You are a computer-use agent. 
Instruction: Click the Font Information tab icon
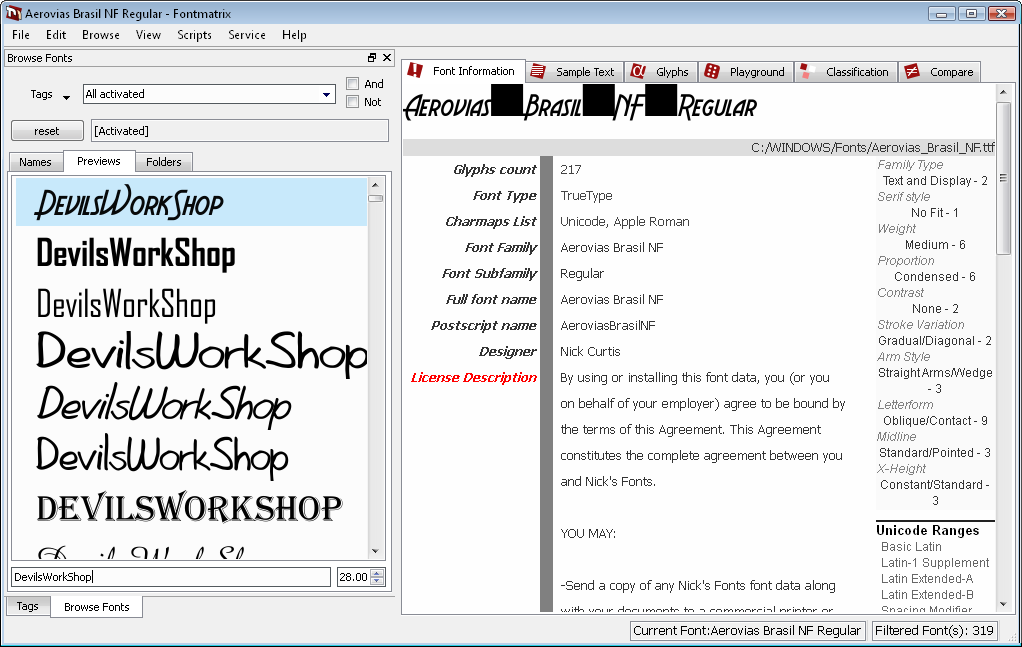415,71
